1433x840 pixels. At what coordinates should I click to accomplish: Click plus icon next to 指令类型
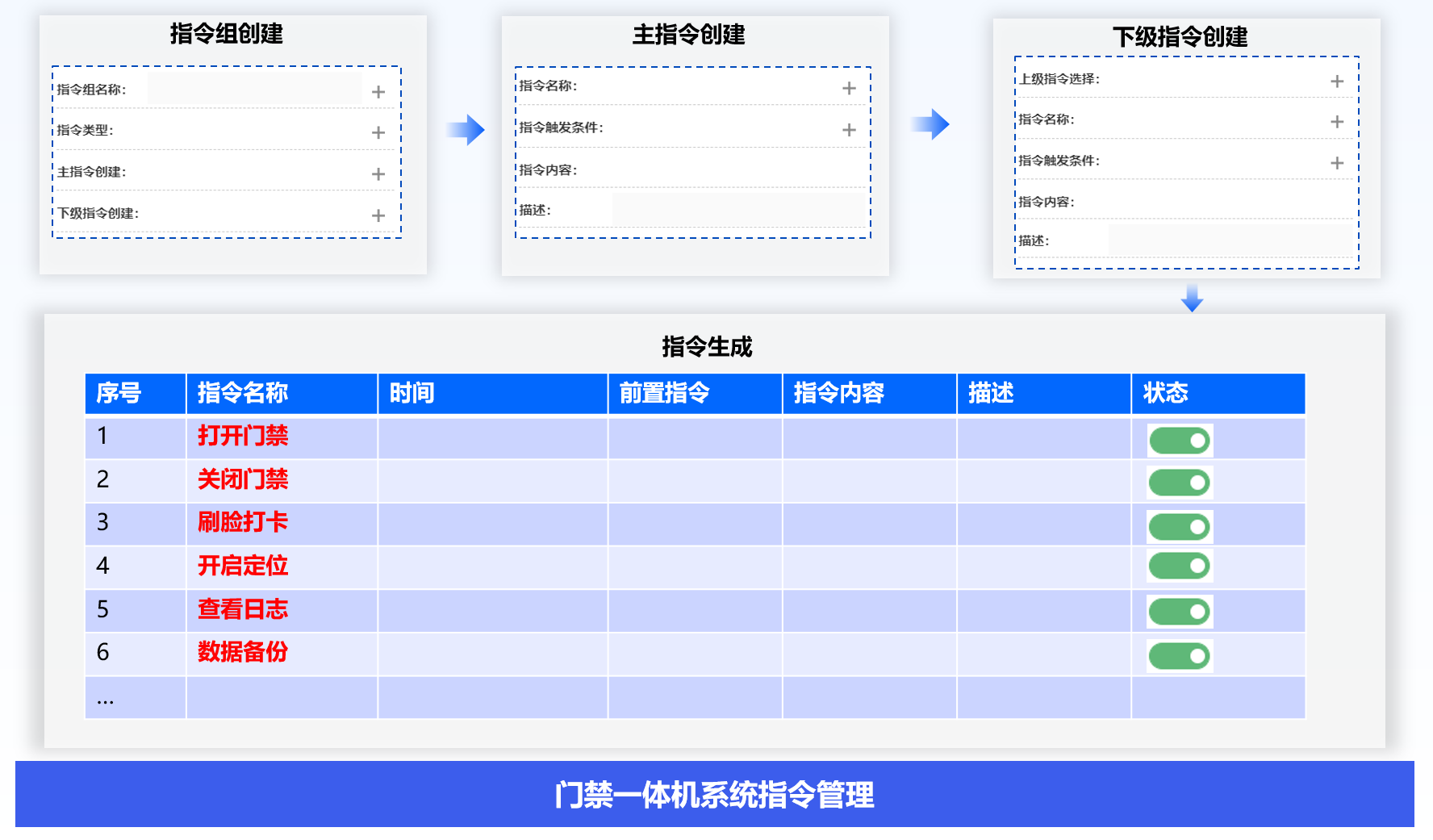point(378,132)
